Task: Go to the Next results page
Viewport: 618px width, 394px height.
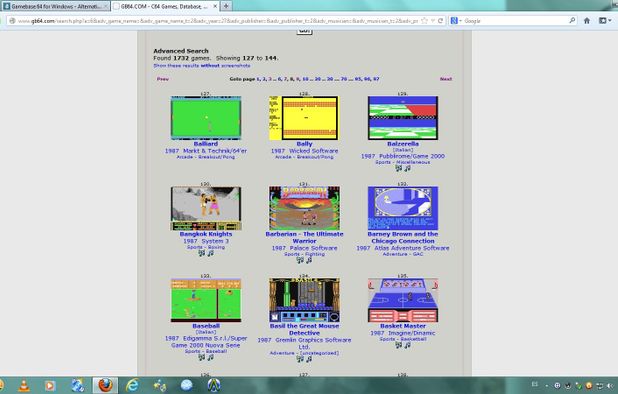Action: (446, 79)
